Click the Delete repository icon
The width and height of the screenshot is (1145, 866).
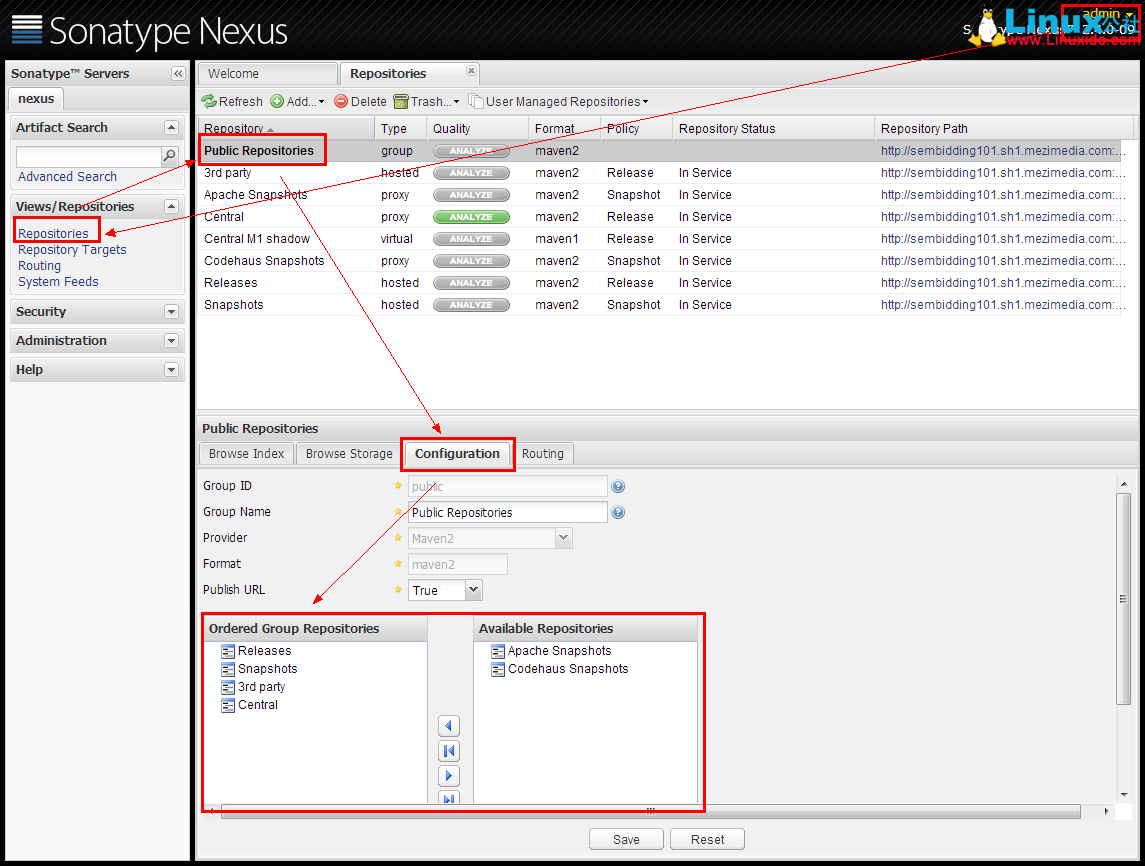click(341, 101)
